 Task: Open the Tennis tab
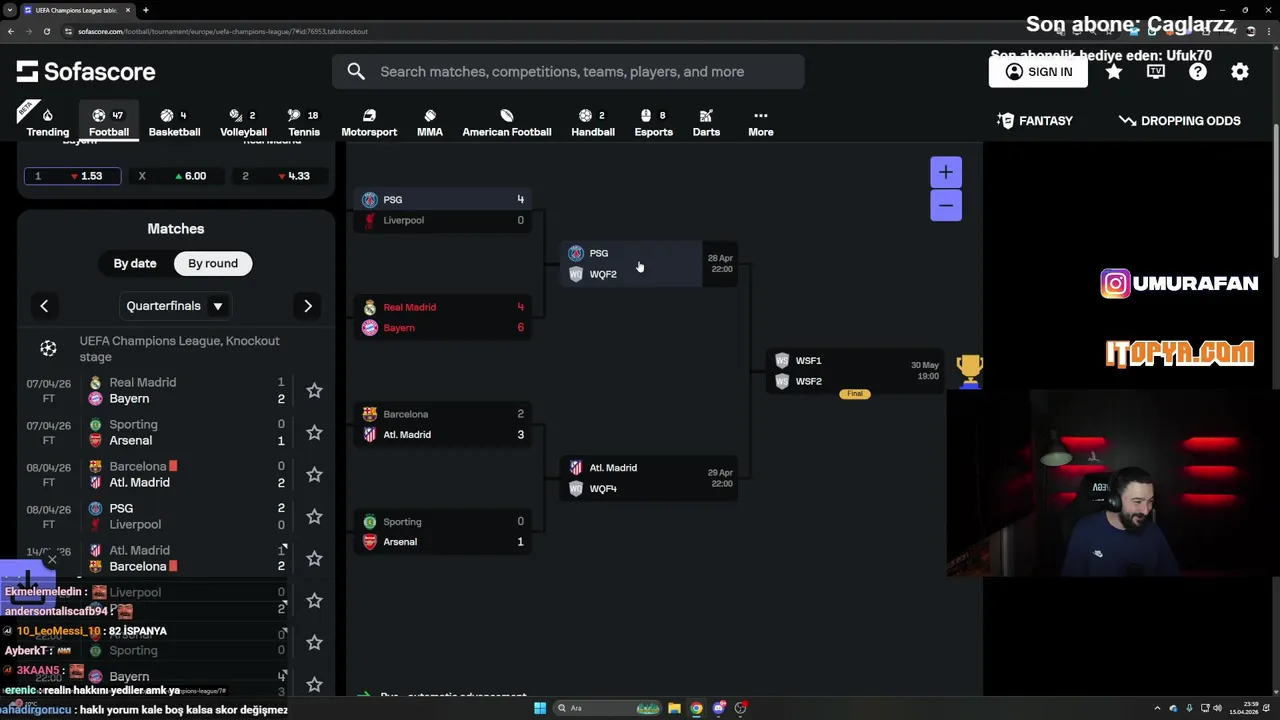(x=304, y=122)
